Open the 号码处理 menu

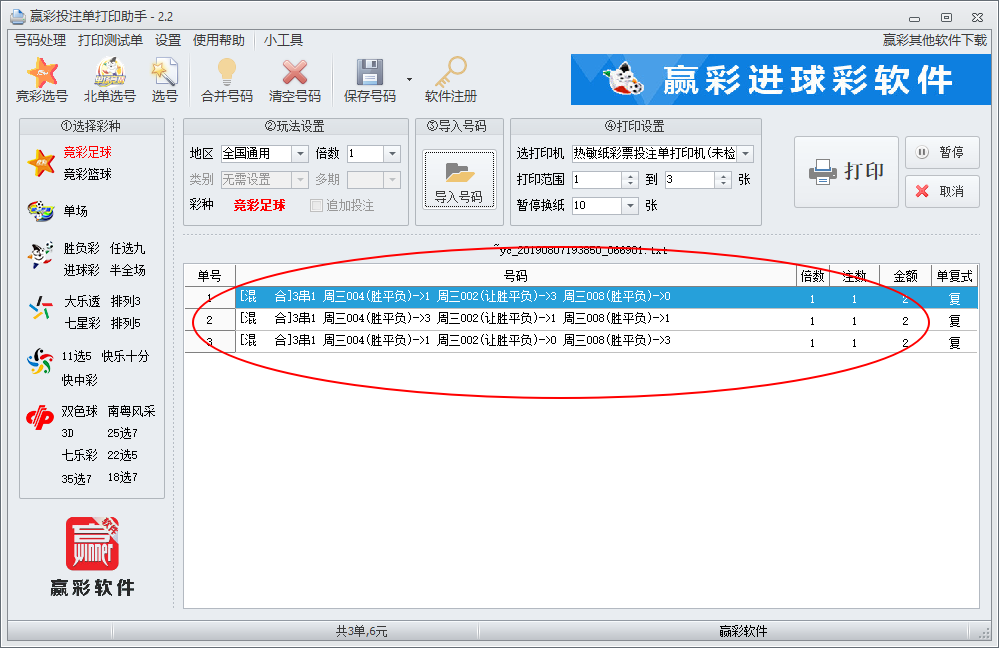(x=40, y=40)
